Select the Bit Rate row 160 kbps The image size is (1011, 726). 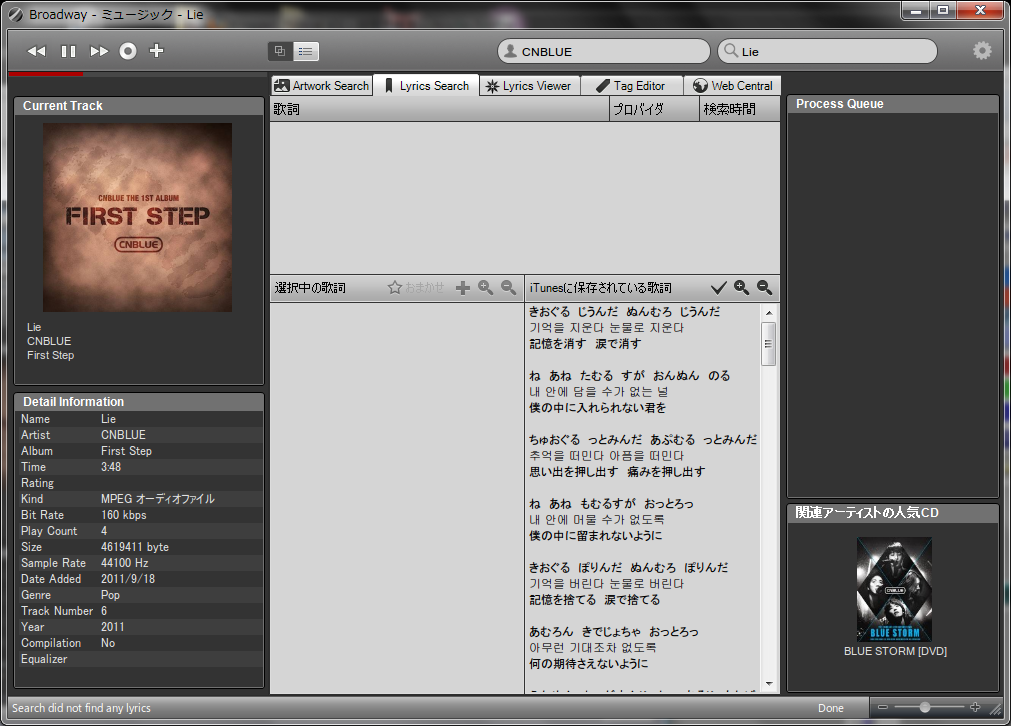tap(139, 515)
